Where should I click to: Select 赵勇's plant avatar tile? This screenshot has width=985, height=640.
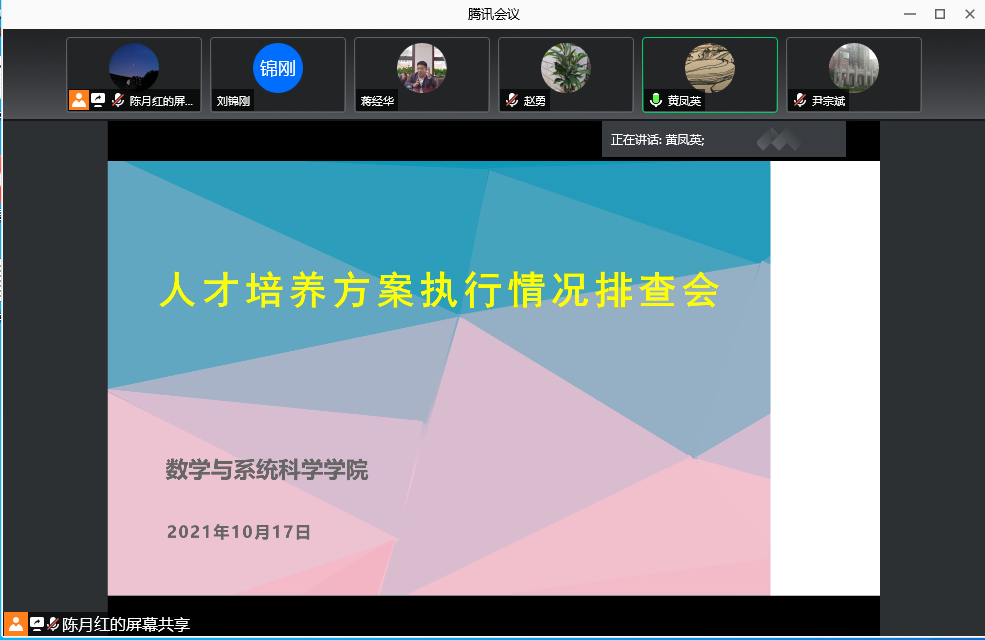[x=566, y=68]
